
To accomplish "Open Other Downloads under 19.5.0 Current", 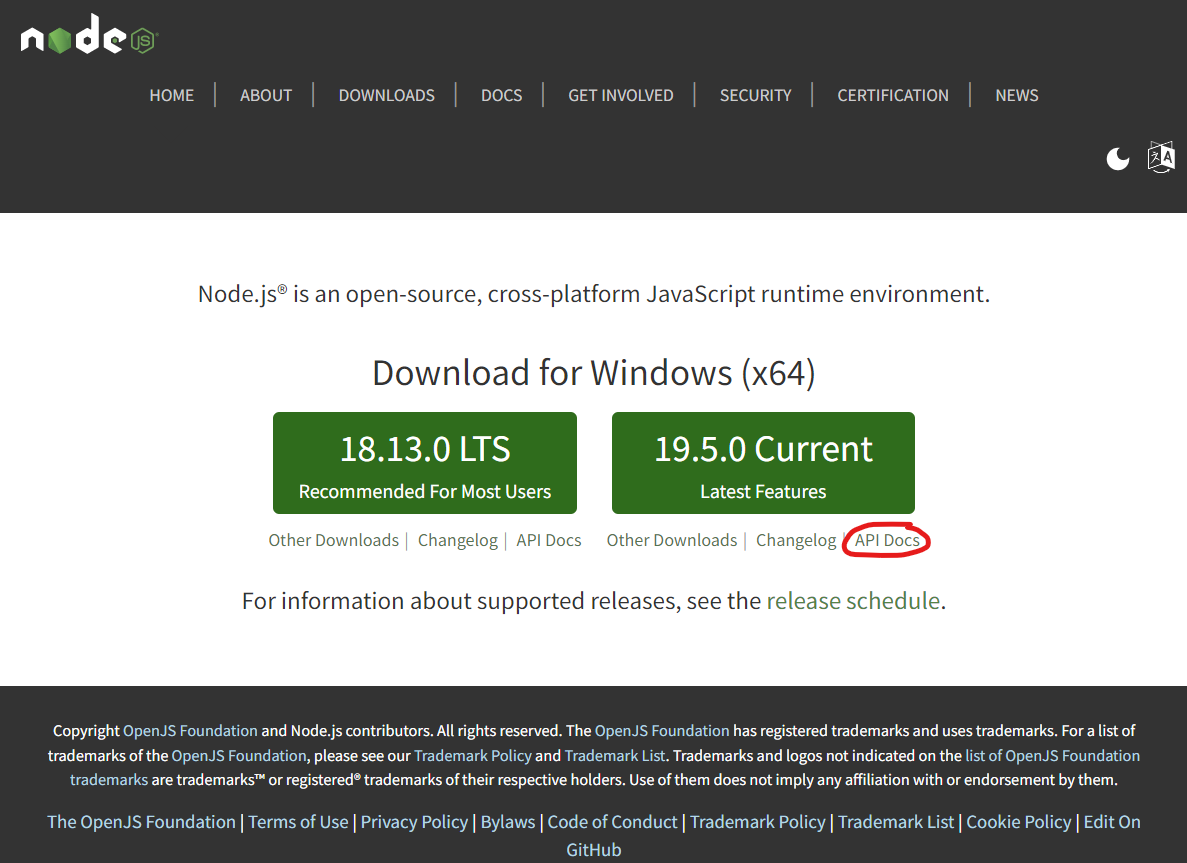I will (671, 540).
